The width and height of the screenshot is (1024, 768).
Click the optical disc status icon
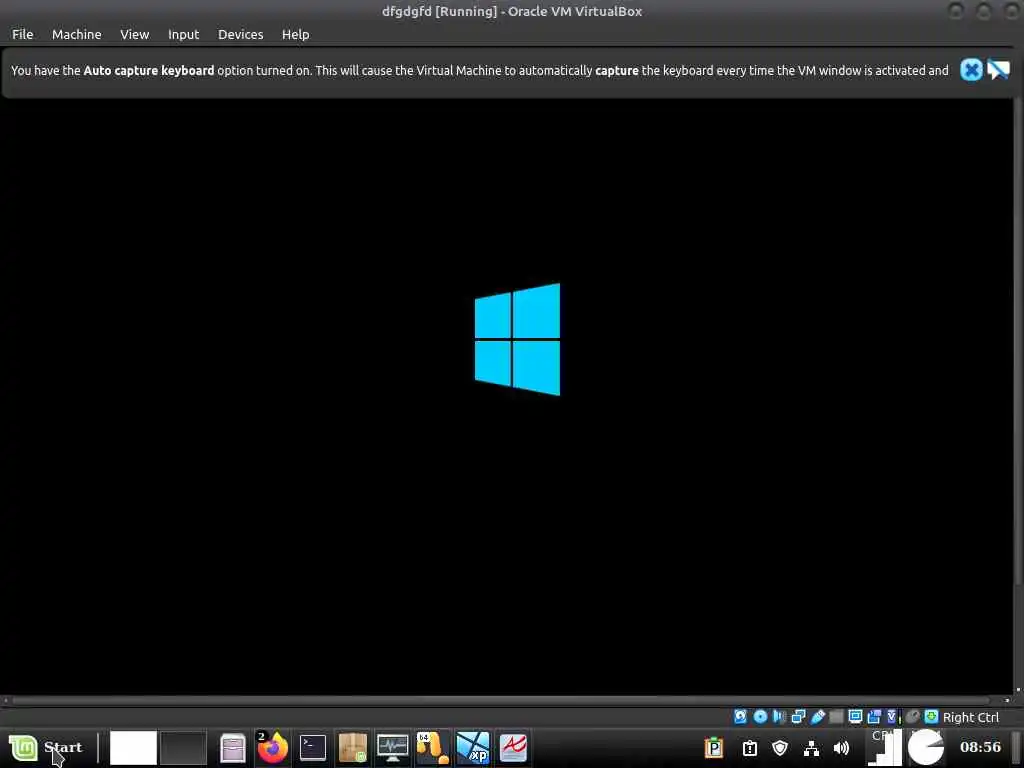click(x=760, y=717)
